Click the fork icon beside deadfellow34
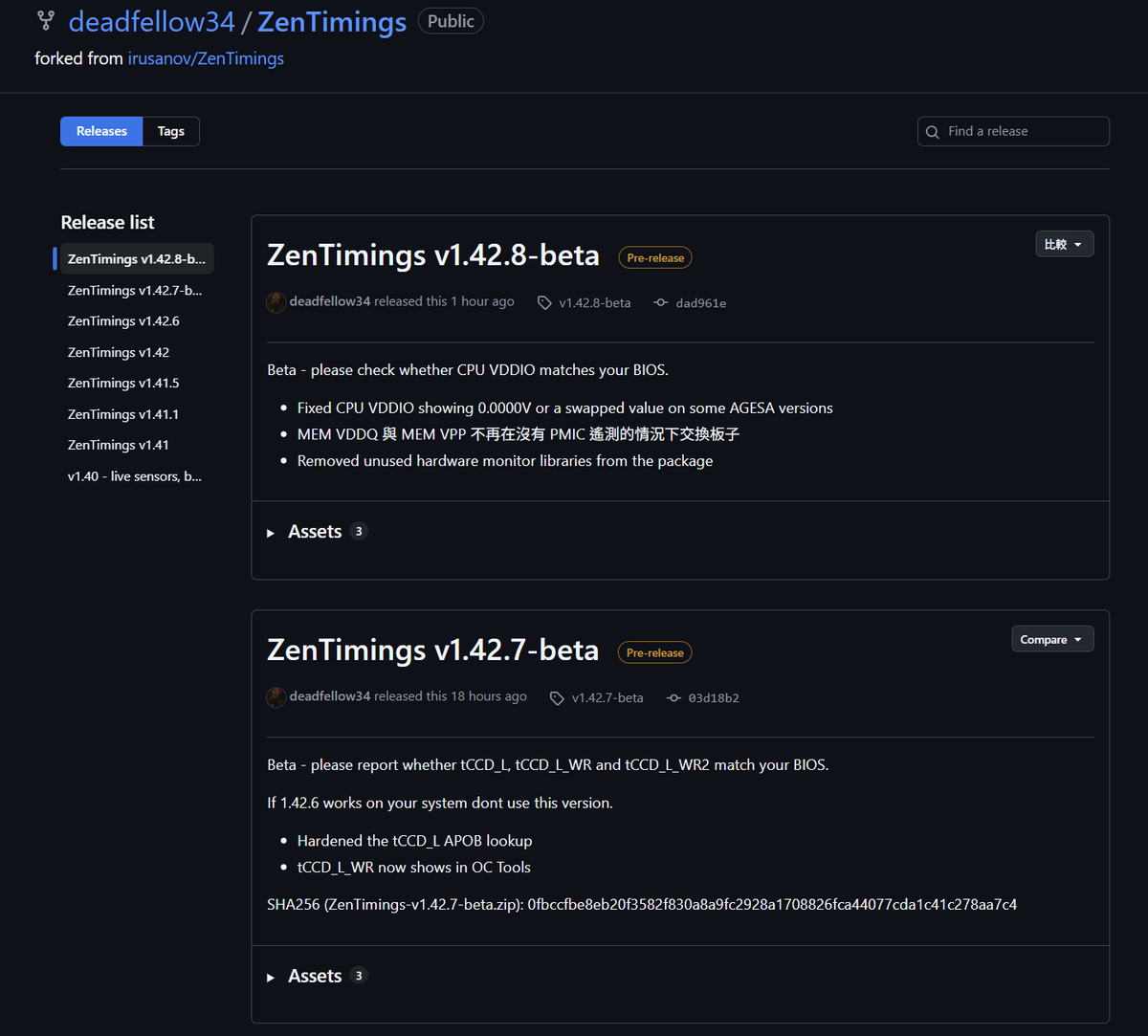 [x=45, y=21]
